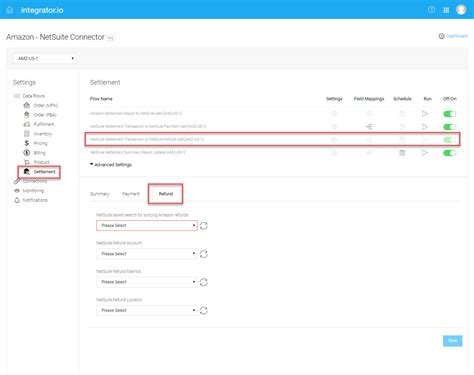Run the Settlement Transaction Payment Add flow

tap(425, 127)
